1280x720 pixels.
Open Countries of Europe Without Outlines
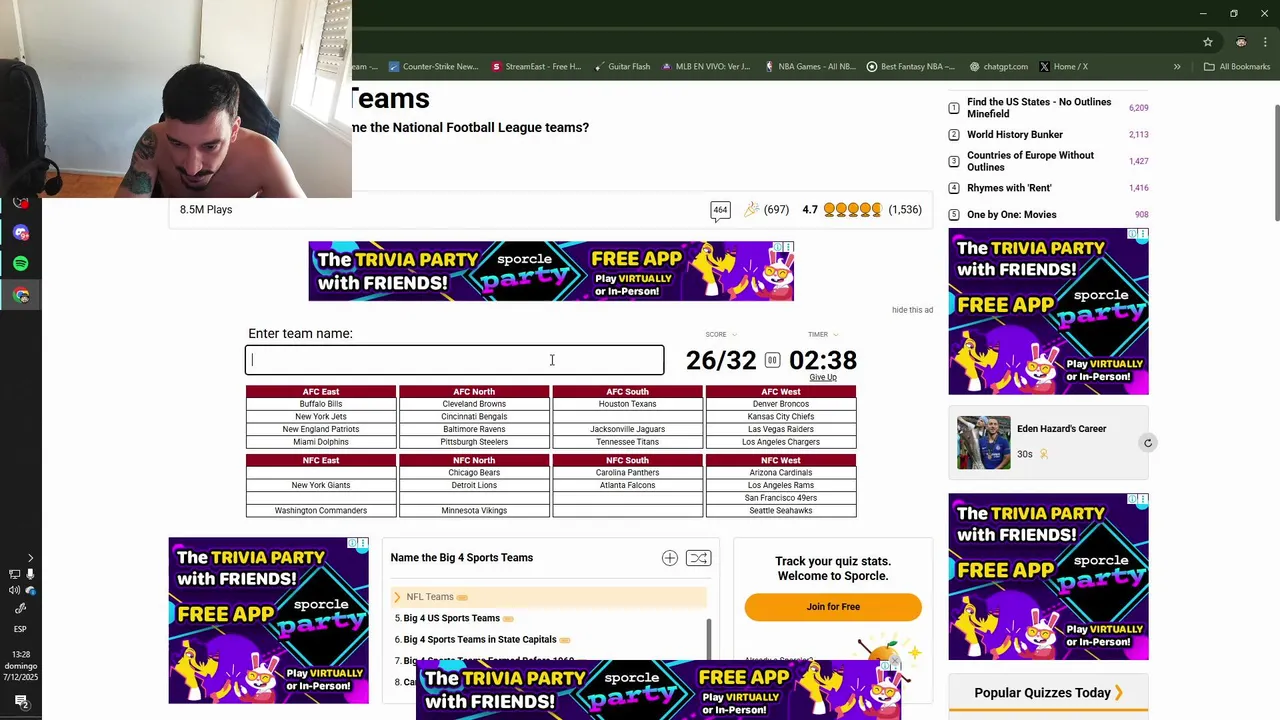1030,161
